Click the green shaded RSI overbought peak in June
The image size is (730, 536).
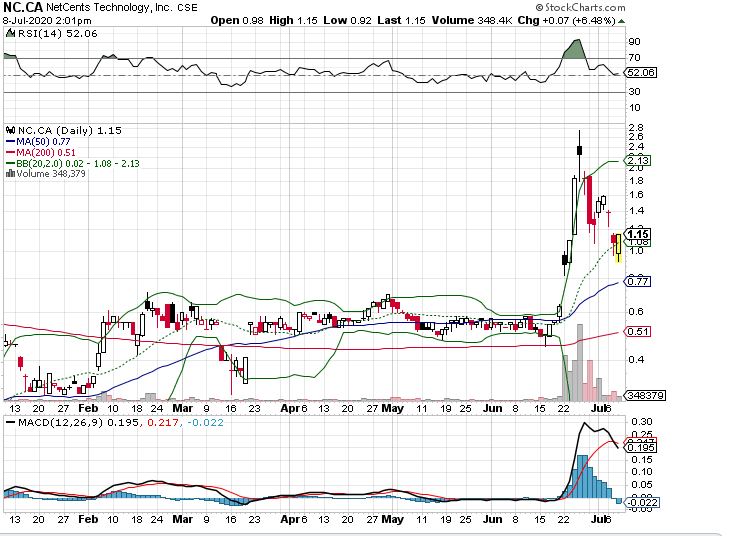[573, 49]
